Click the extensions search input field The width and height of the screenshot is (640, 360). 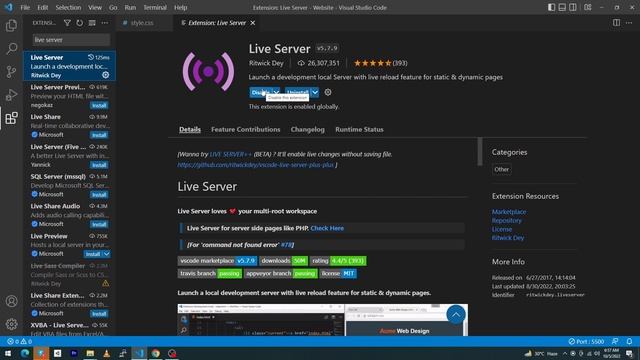71,40
